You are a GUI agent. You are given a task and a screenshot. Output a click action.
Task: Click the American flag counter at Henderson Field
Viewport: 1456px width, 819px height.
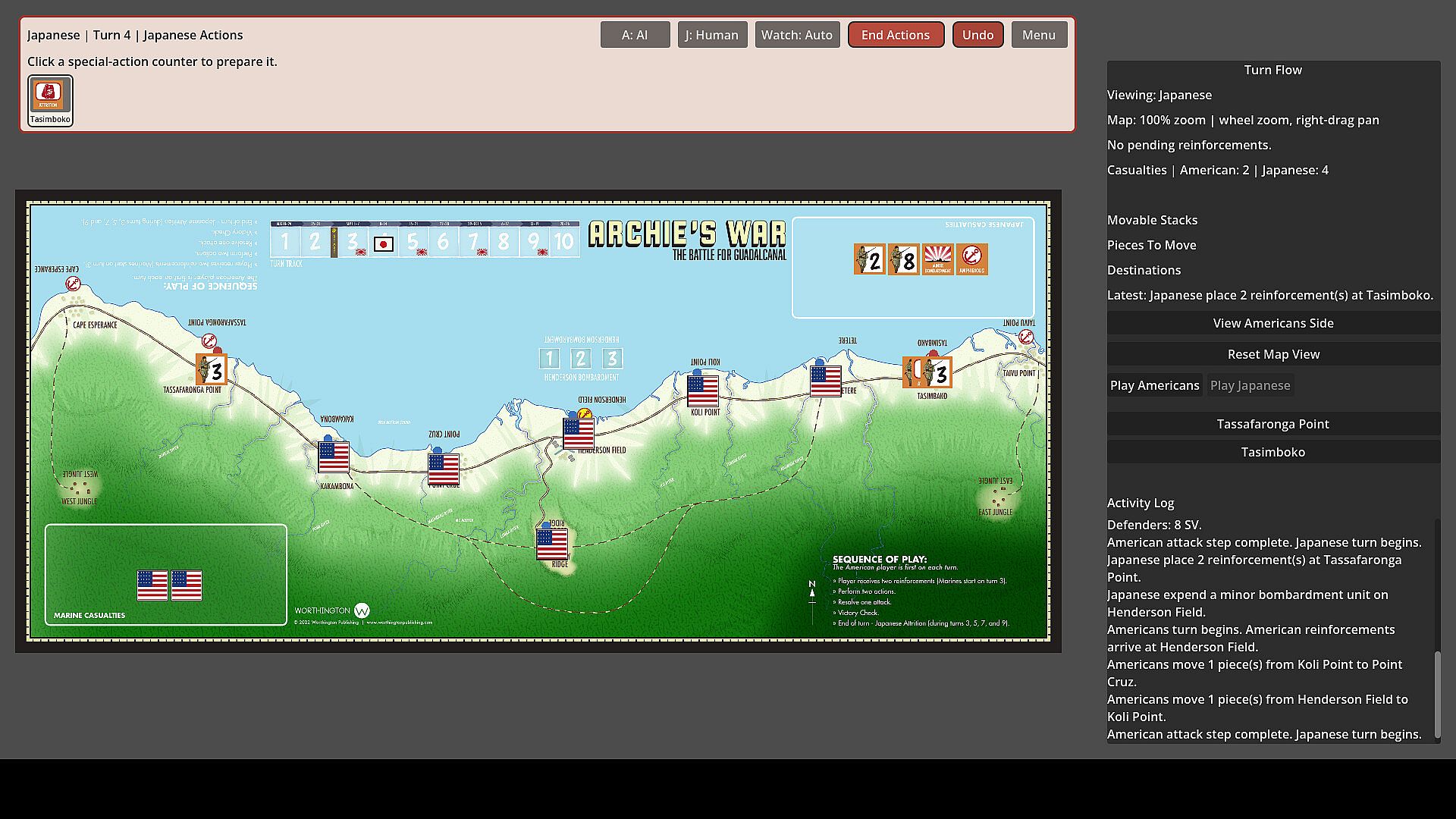[579, 434]
